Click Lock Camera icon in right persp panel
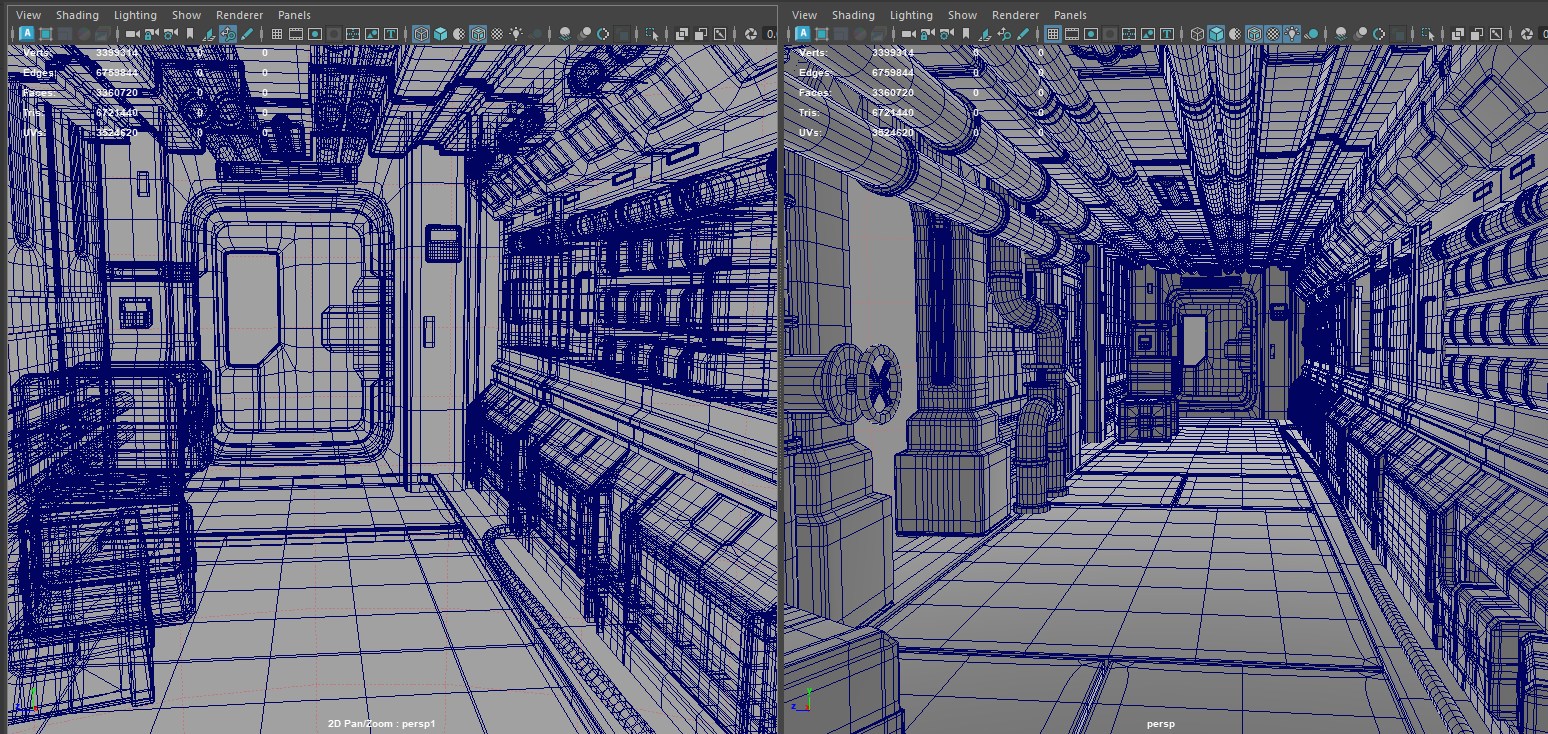1548x734 pixels. (927, 34)
